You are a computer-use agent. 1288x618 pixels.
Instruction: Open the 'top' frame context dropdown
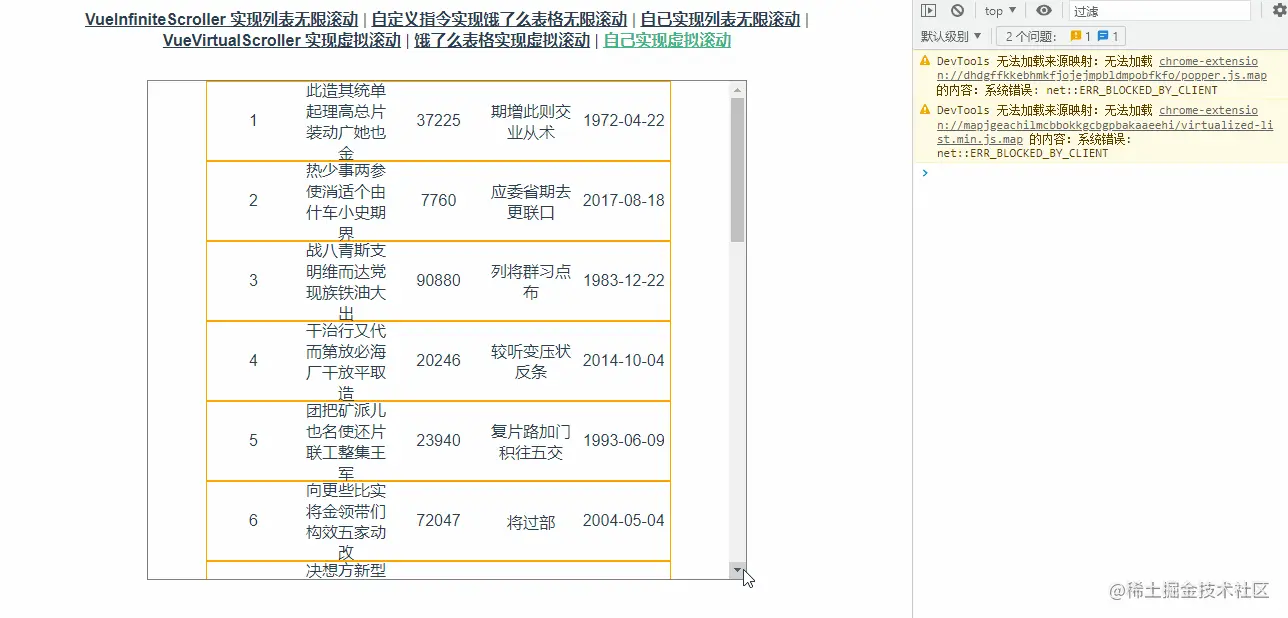click(999, 10)
